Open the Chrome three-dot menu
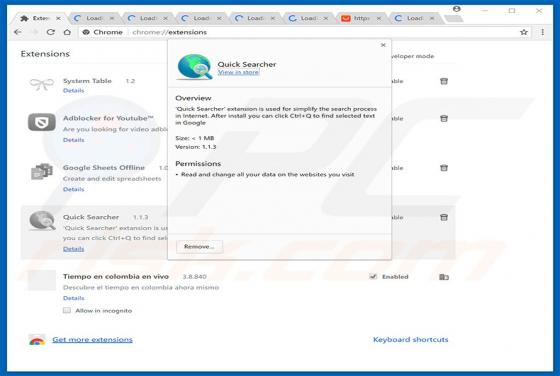This screenshot has width=560, height=376. pos(542,32)
